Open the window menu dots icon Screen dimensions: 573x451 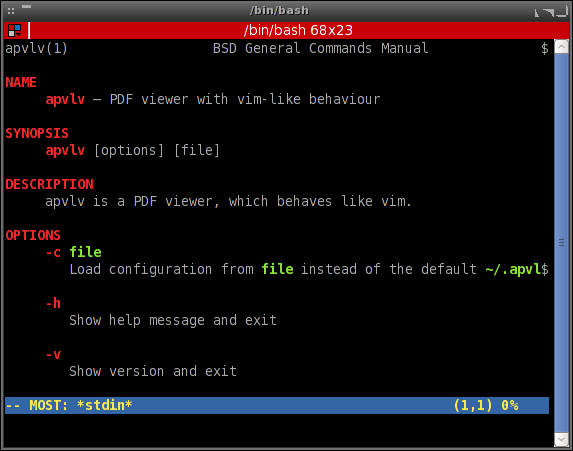tap(11, 11)
